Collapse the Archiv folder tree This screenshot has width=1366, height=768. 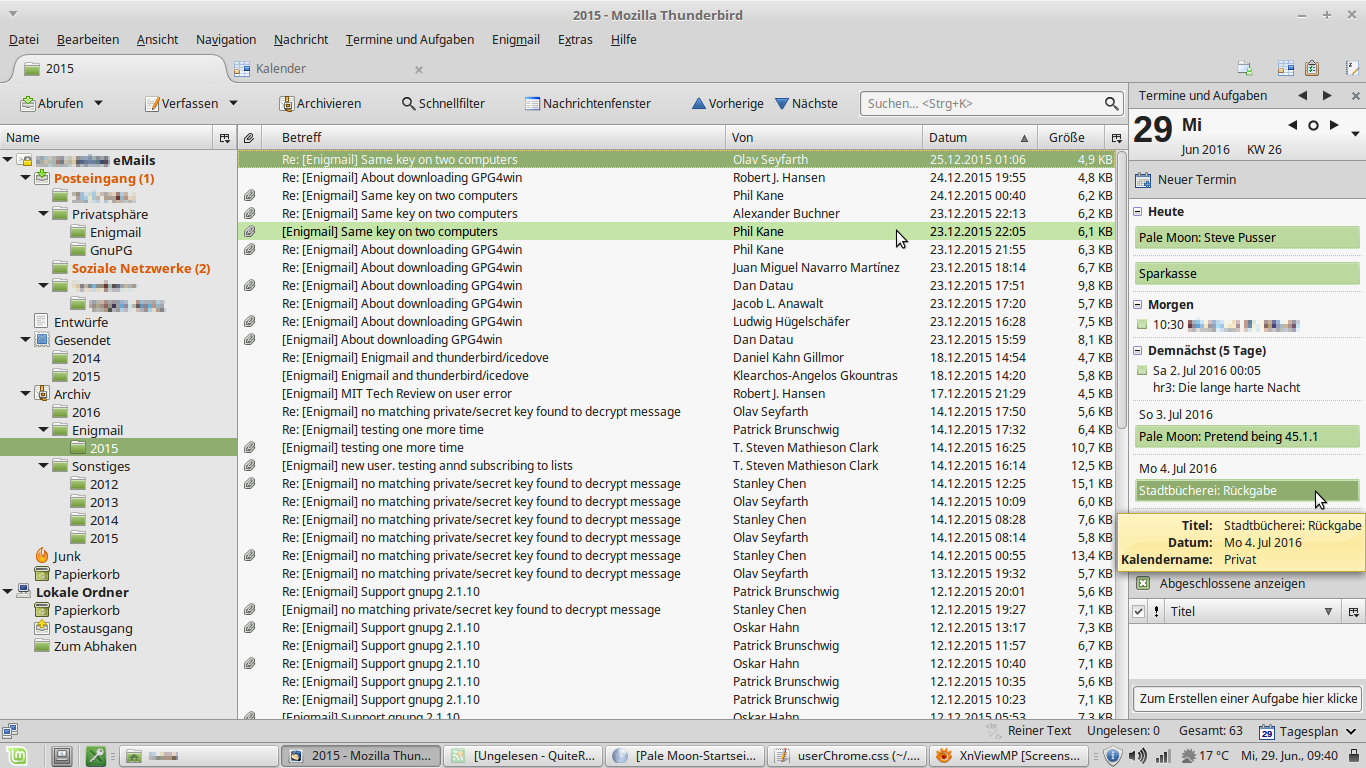point(26,394)
